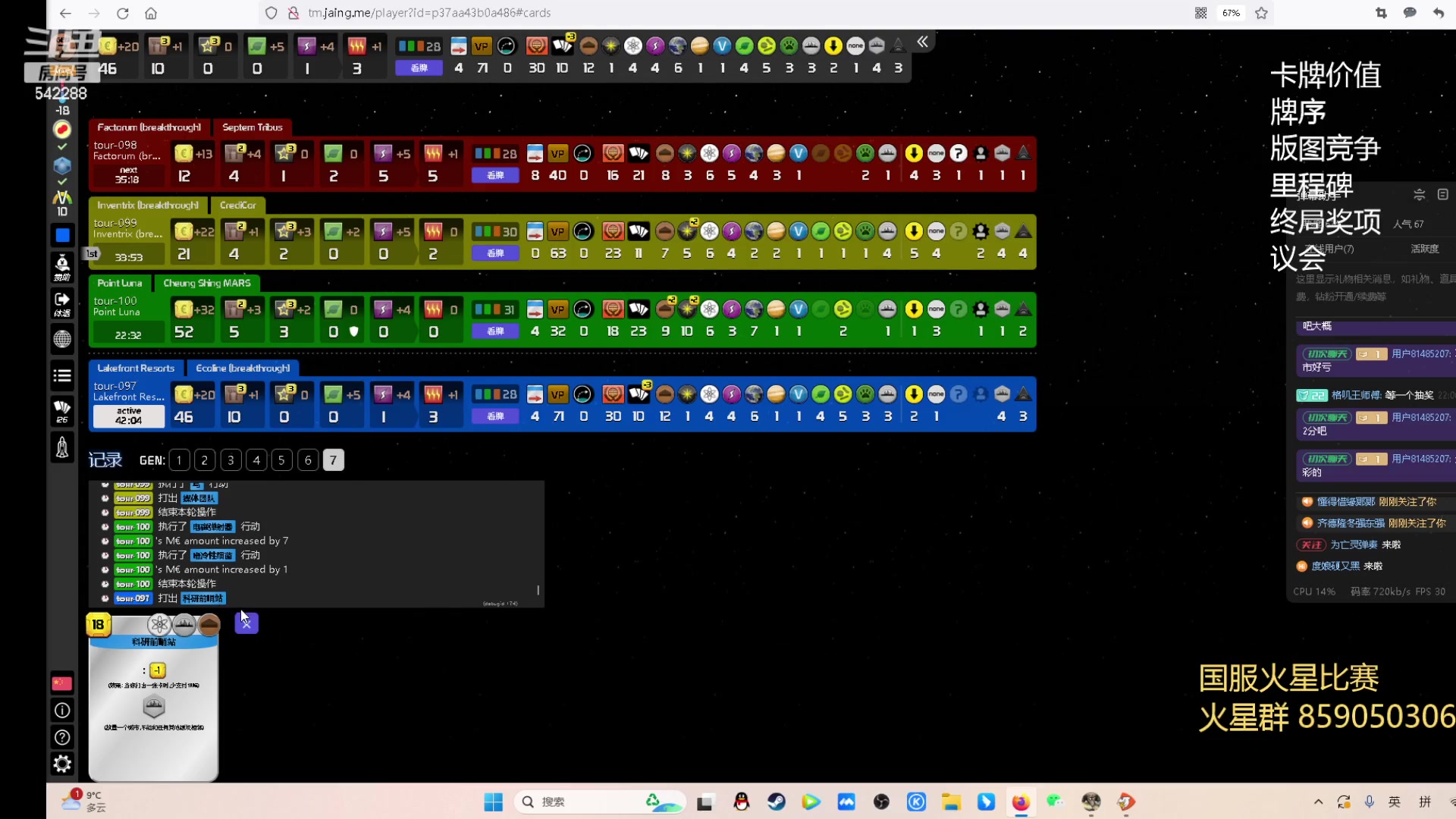Open Steam from the taskbar

(776, 802)
